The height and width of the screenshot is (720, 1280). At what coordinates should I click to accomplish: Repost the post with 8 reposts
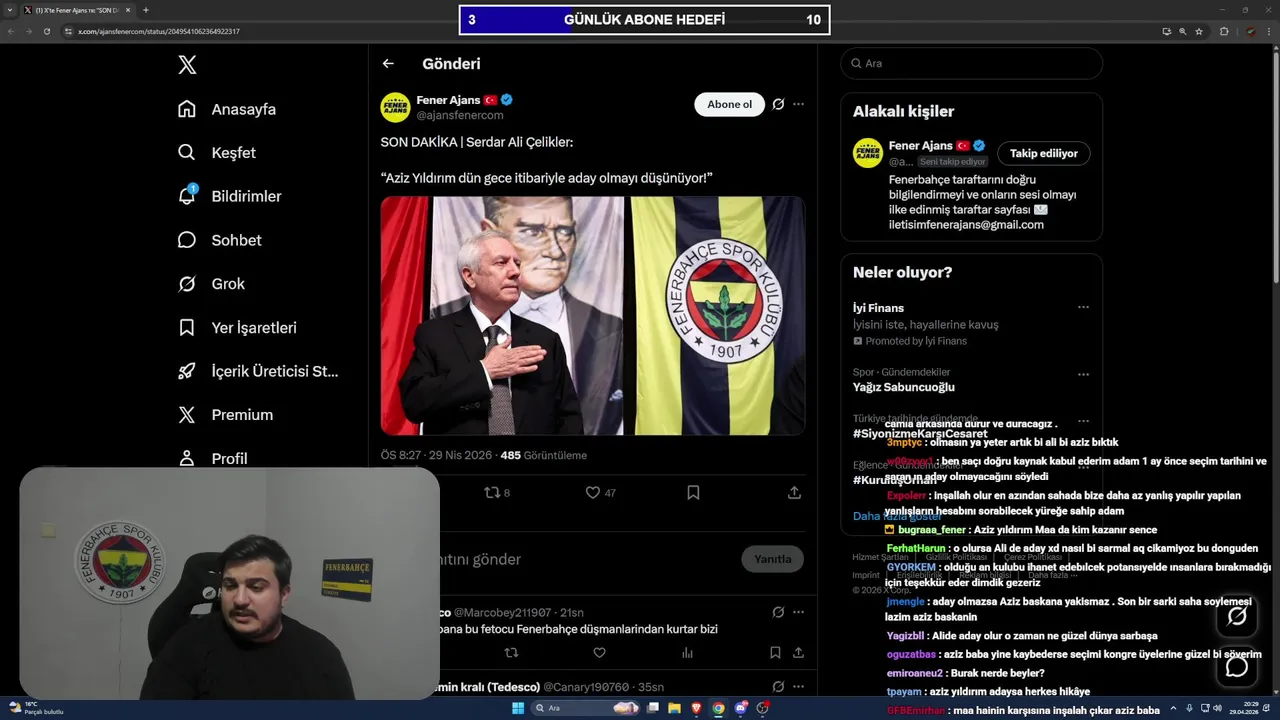click(x=497, y=493)
